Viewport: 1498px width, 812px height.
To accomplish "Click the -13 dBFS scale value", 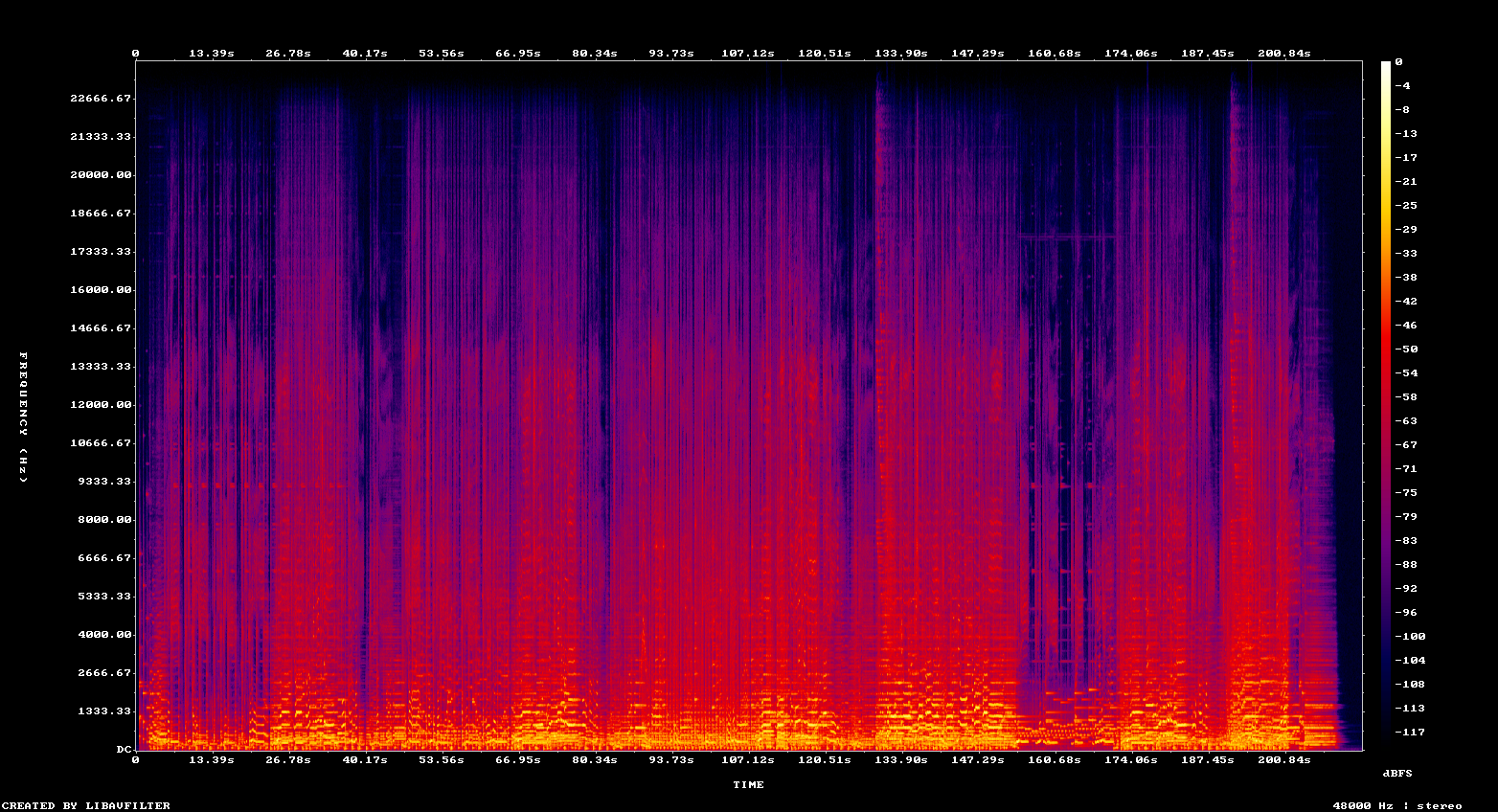I will click(x=1406, y=134).
